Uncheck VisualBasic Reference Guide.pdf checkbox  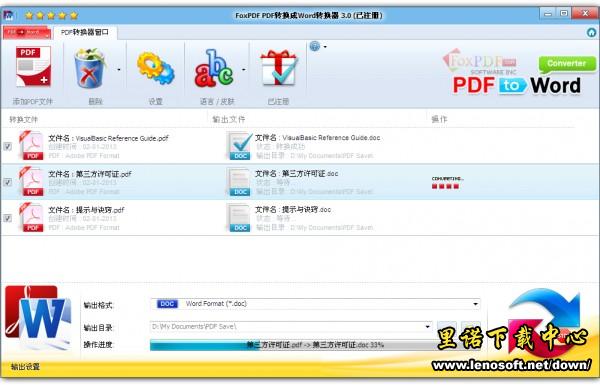(8, 146)
